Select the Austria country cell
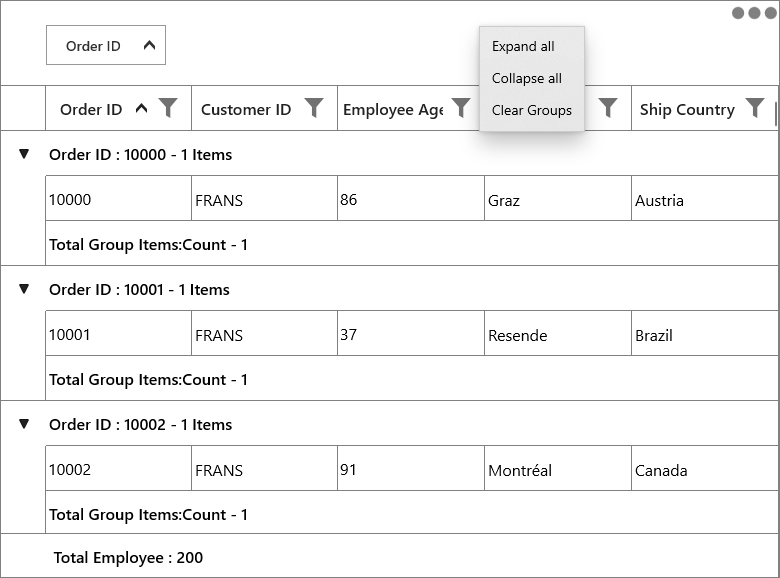The height and width of the screenshot is (578, 780). coord(705,198)
